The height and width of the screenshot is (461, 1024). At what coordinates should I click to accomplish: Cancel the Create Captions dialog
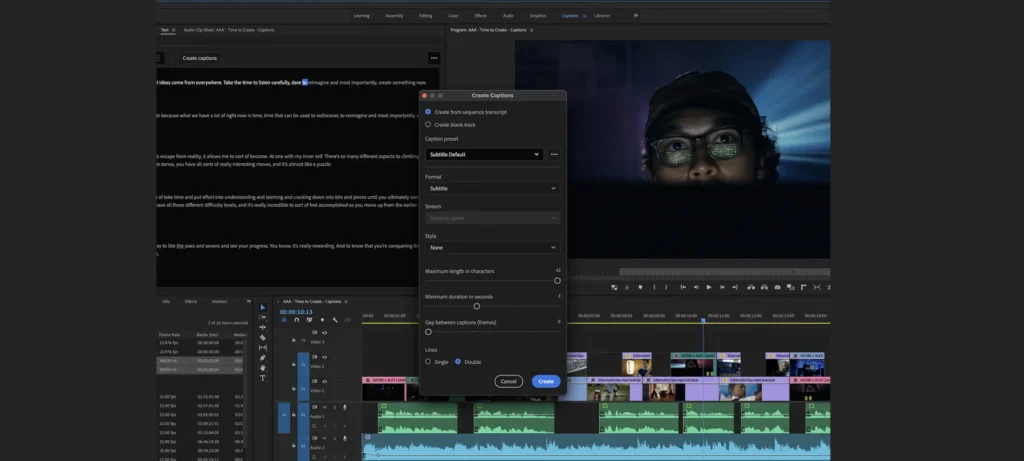[508, 381]
